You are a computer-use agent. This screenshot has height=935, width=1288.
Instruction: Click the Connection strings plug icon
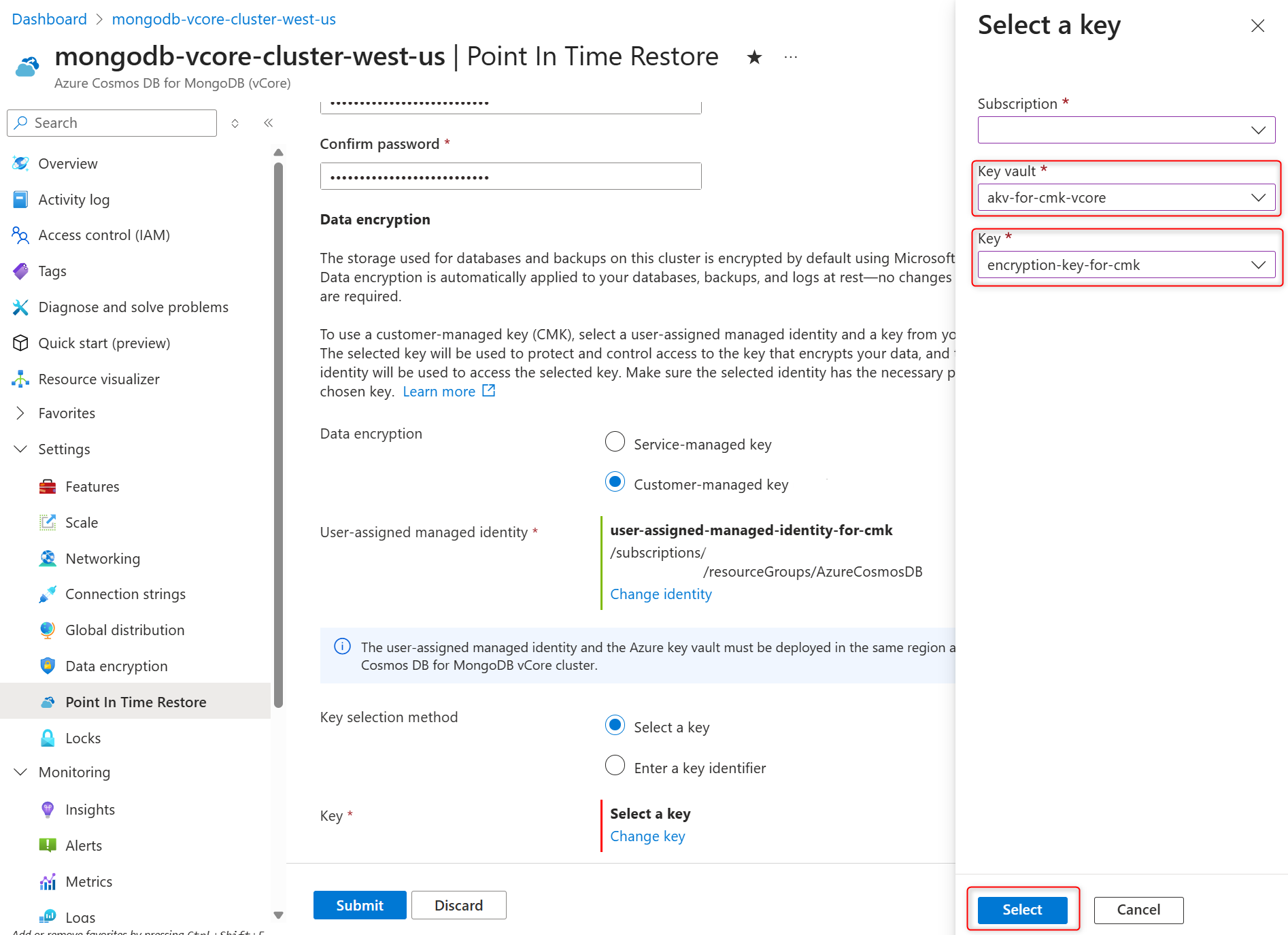[x=48, y=594]
